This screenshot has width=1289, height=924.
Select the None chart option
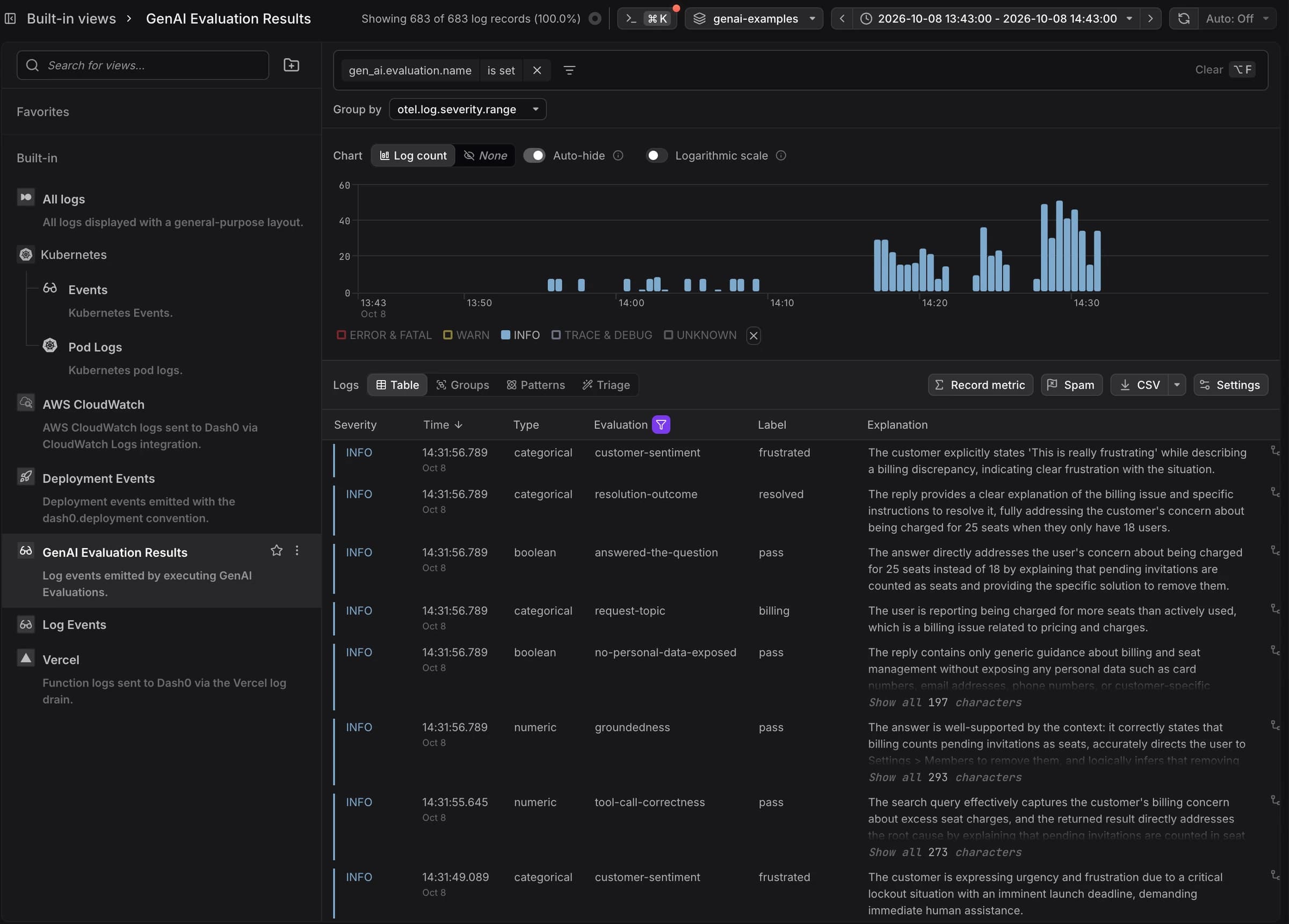click(485, 155)
